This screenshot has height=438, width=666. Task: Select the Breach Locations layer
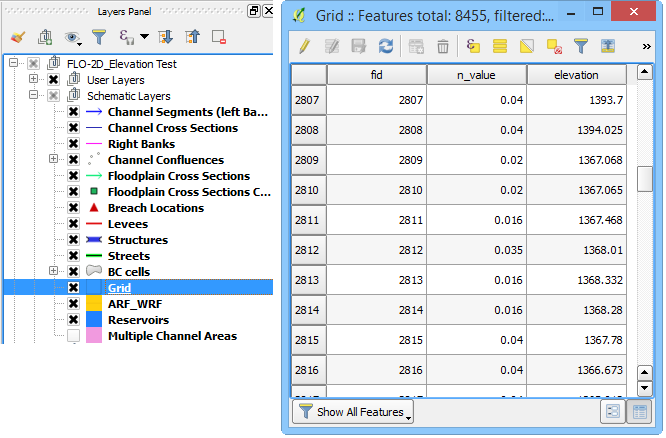tap(155, 208)
